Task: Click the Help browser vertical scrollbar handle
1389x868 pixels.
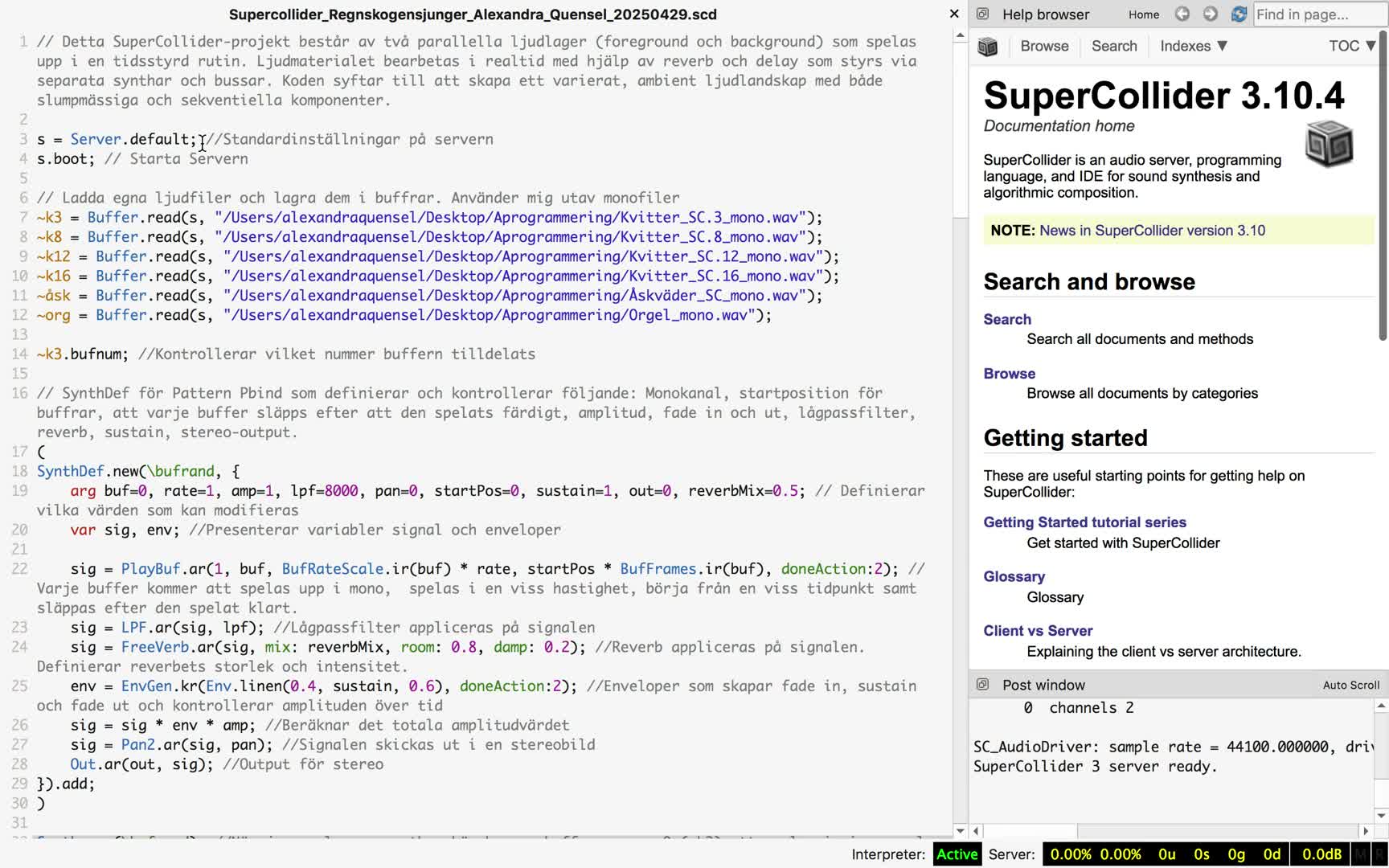Action: [1383, 185]
